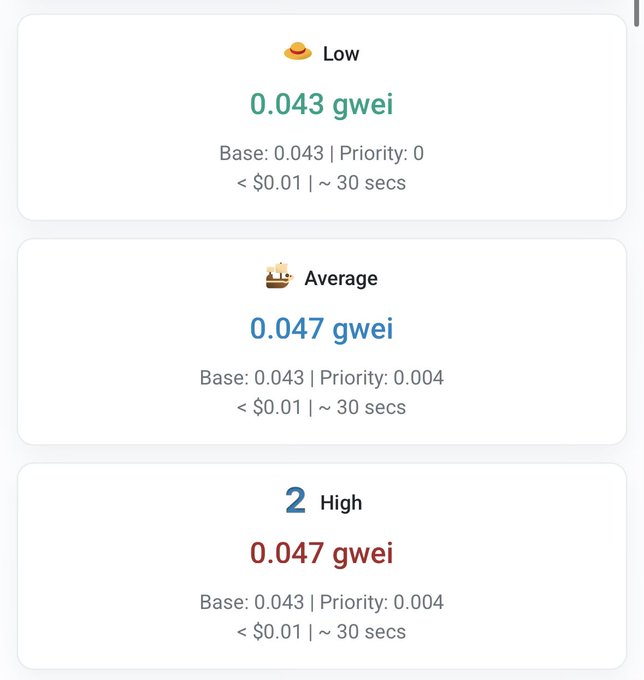Click the red 0.047 gwei value

[322, 553]
